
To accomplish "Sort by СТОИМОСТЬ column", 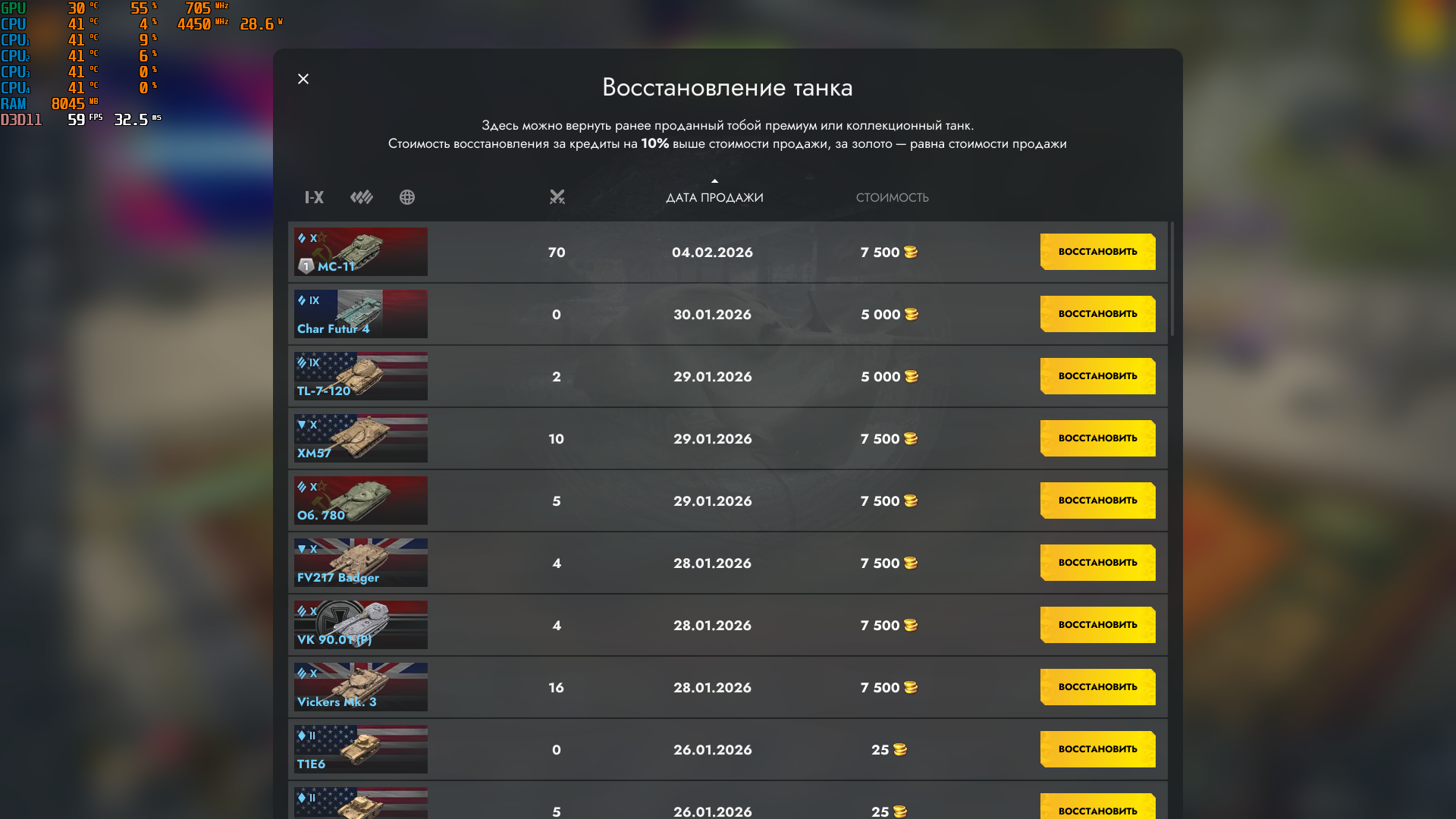I will tap(892, 198).
